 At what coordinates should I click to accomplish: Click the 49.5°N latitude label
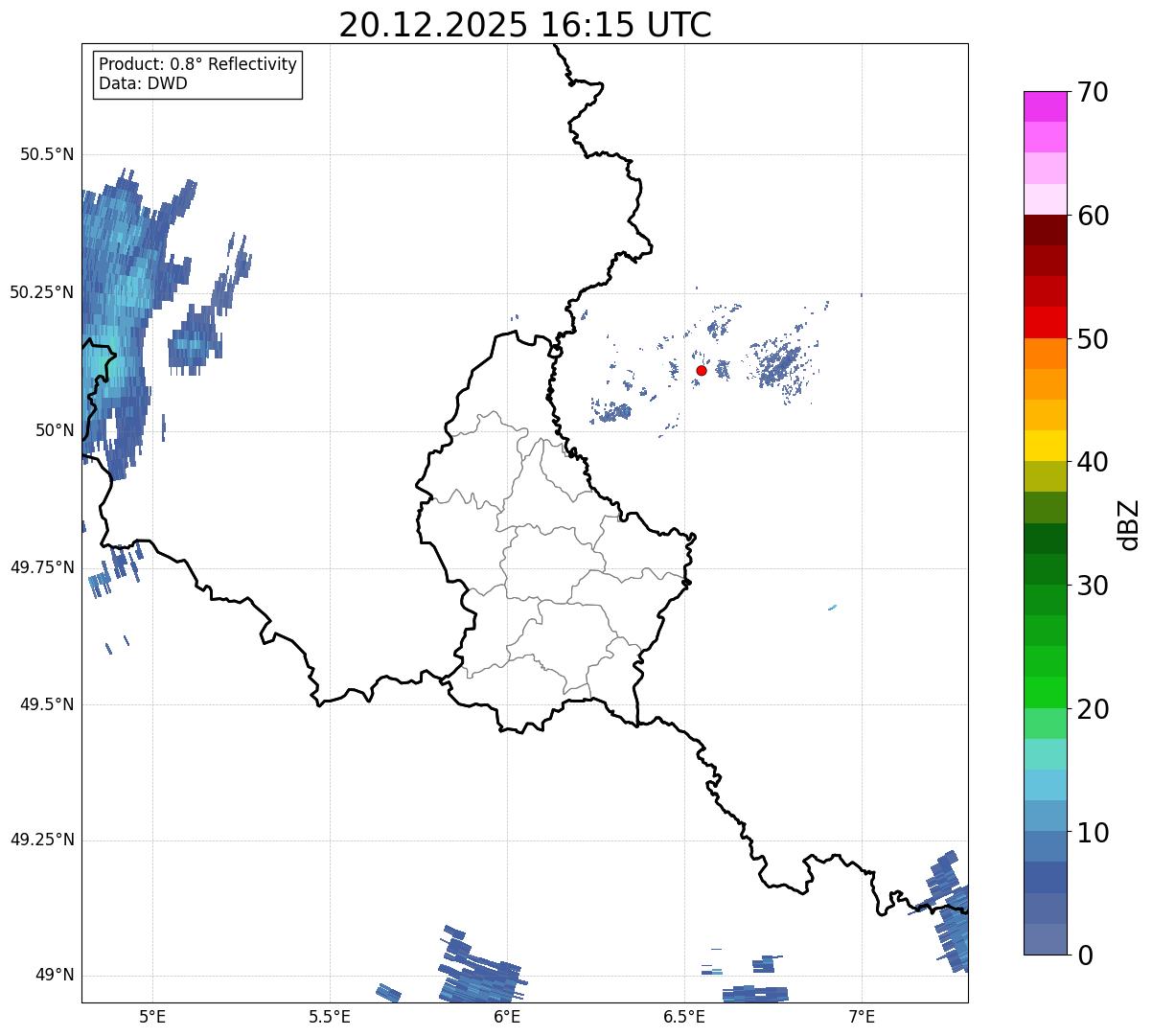click(x=47, y=704)
